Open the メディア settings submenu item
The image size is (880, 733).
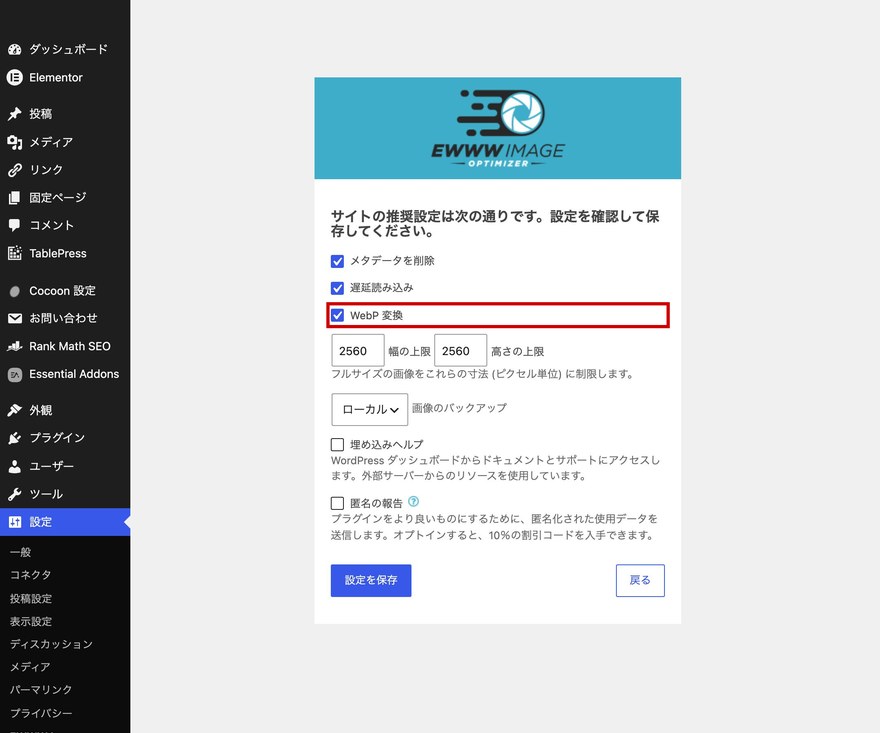(30, 667)
